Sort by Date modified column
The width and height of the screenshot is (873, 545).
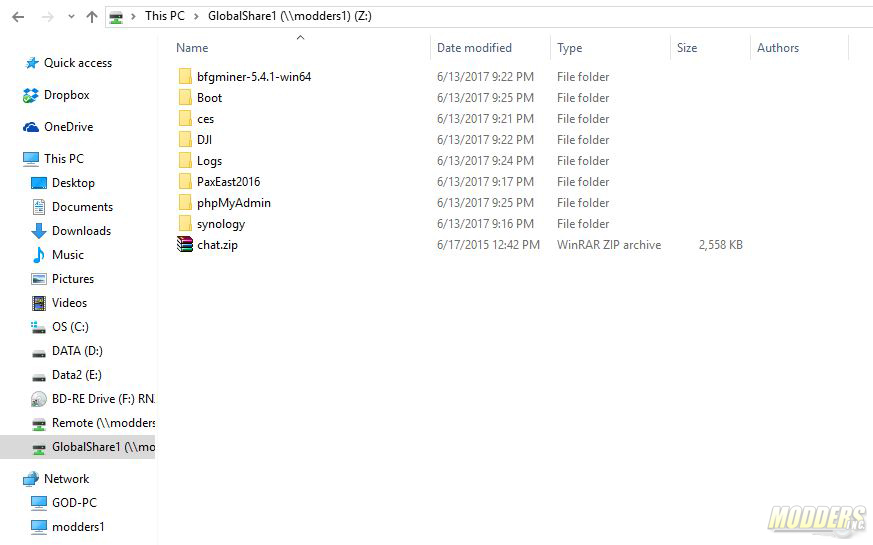coord(474,48)
